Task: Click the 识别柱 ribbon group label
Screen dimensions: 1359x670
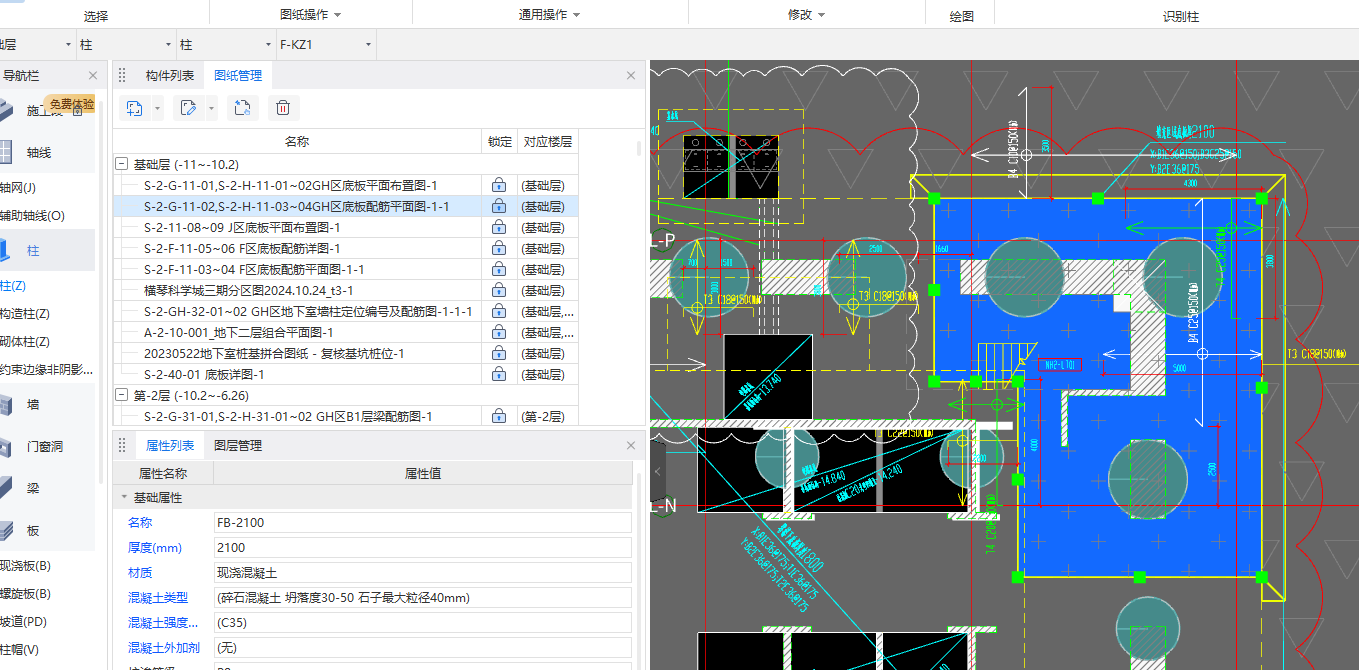Action: (x=1181, y=16)
